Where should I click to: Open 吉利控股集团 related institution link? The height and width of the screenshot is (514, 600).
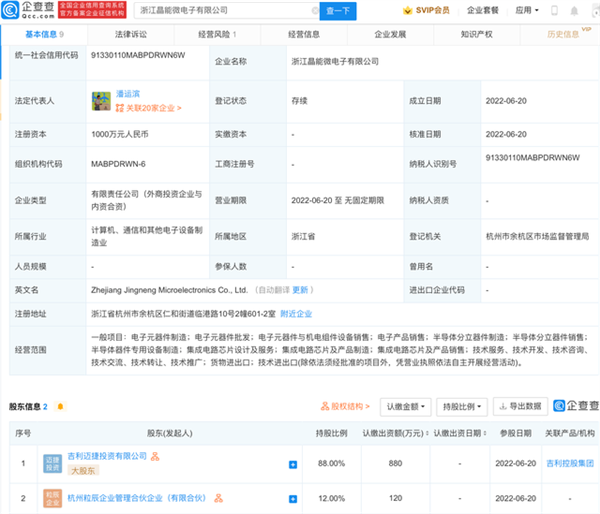coord(570,463)
